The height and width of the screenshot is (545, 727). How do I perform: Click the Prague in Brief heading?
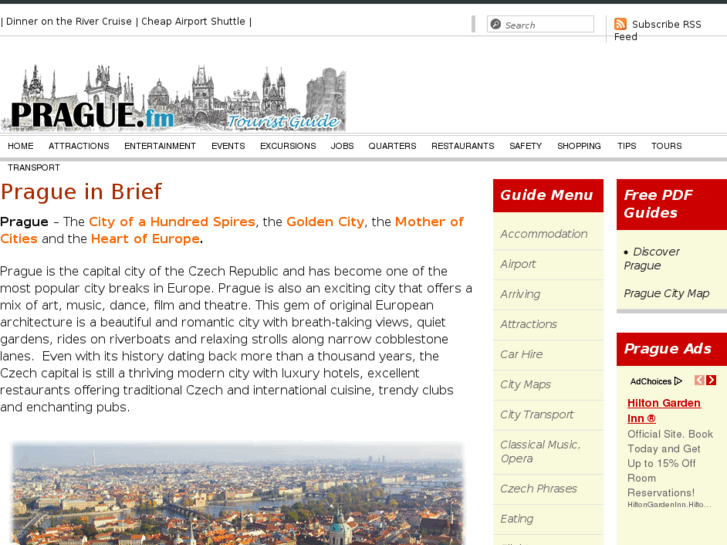pyautogui.click(x=81, y=192)
